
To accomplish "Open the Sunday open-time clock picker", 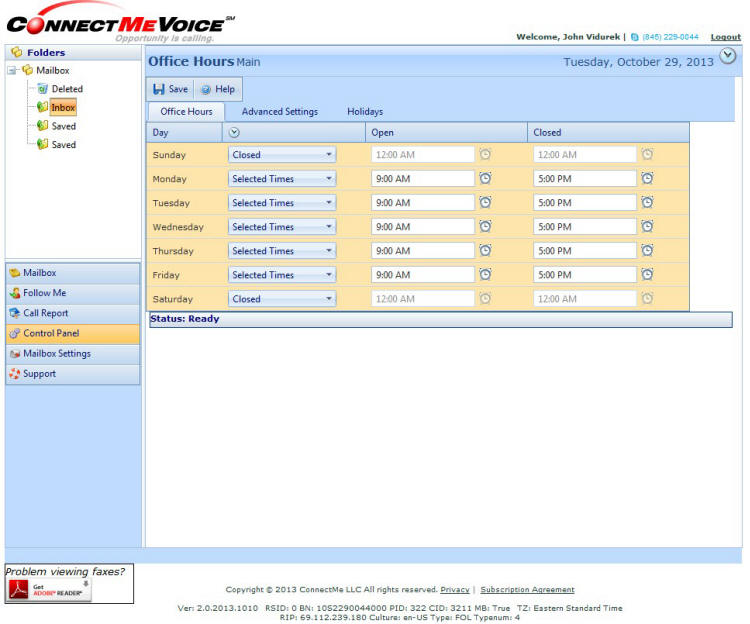I will (x=485, y=154).
